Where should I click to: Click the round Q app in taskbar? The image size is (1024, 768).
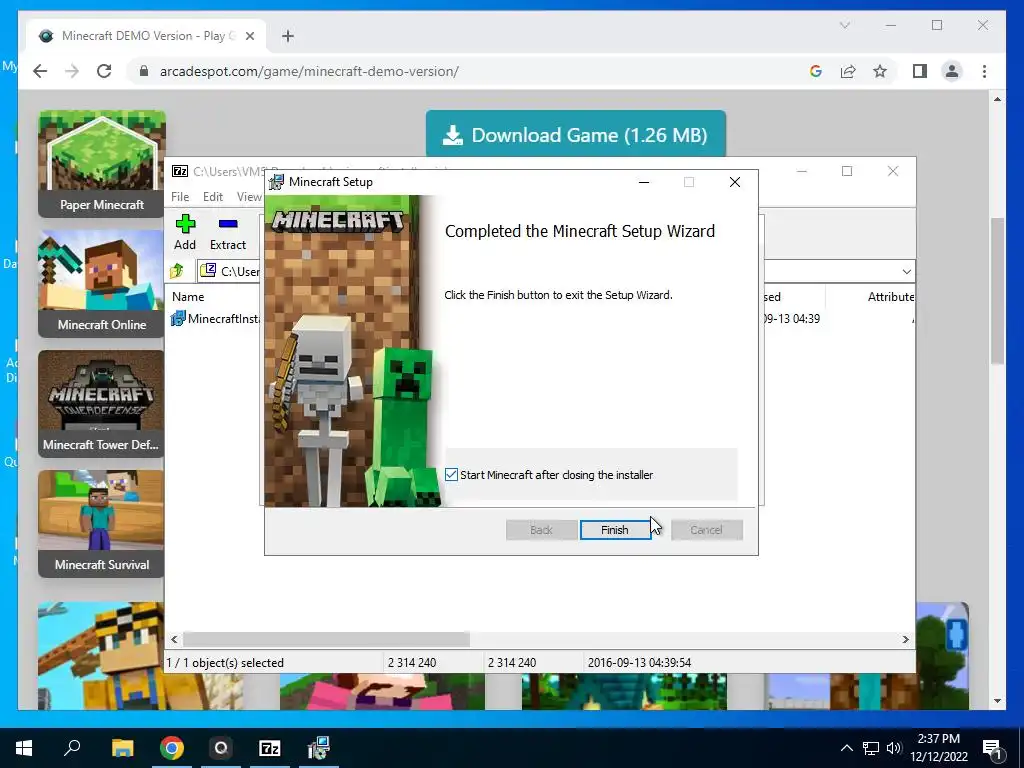point(221,748)
